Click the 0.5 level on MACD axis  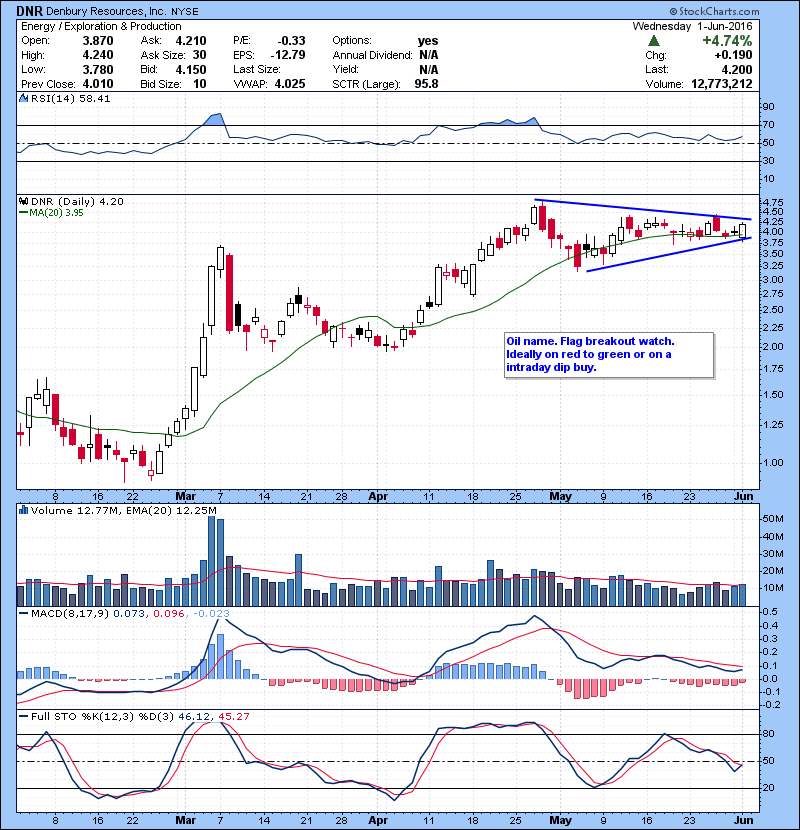coord(770,612)
